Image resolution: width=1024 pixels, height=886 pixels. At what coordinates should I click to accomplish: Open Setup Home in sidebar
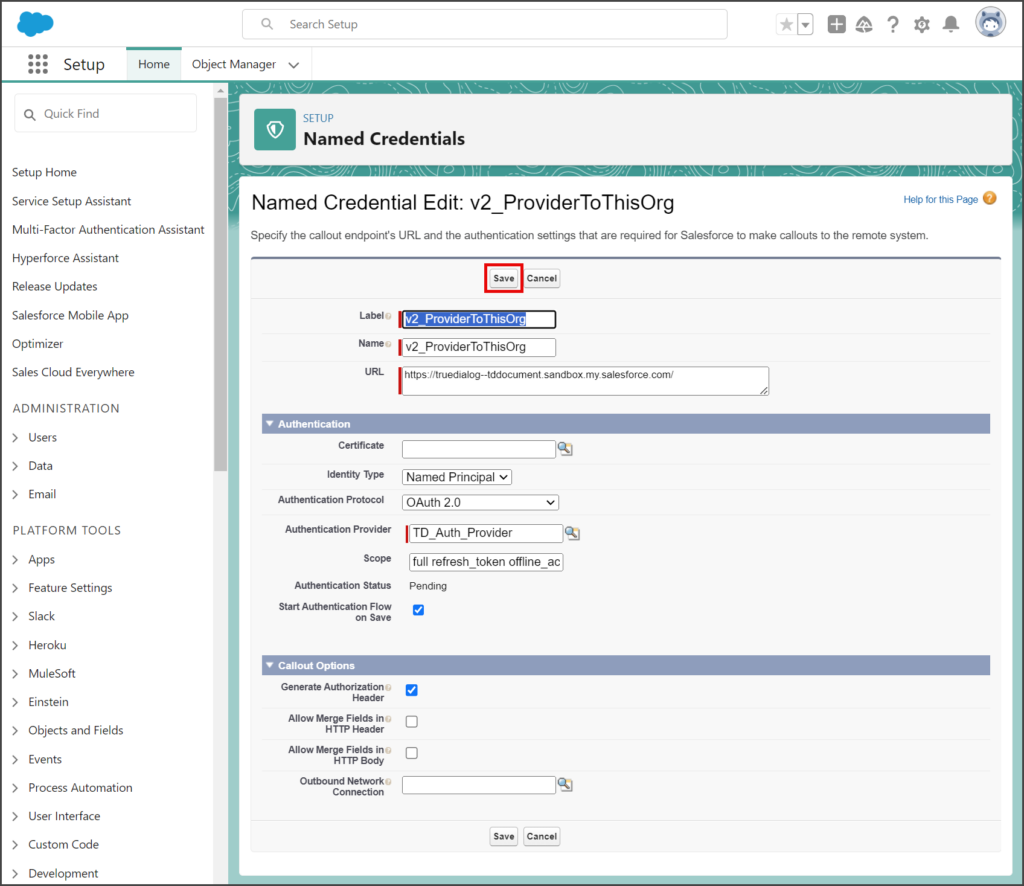click(x=44, y=172)
